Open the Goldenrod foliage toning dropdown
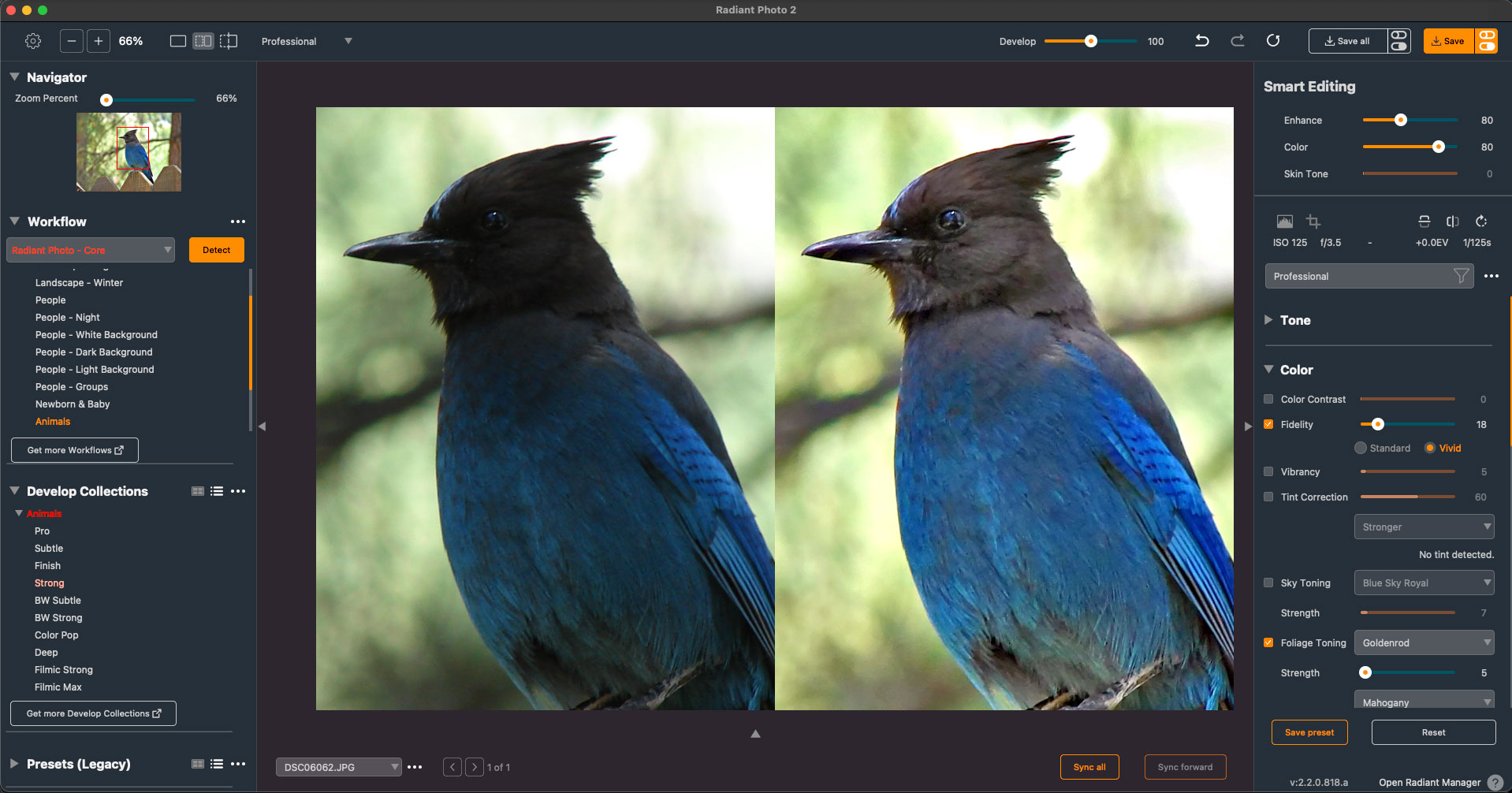 tap(1424, 642)
